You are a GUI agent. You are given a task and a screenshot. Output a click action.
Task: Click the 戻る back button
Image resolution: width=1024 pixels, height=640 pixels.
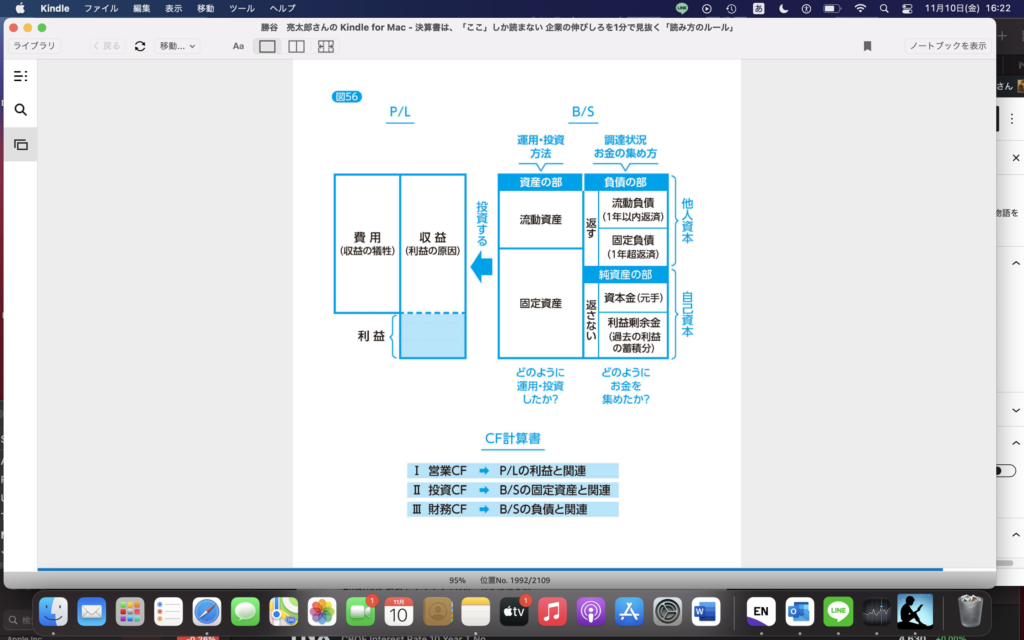pos(107,46)
